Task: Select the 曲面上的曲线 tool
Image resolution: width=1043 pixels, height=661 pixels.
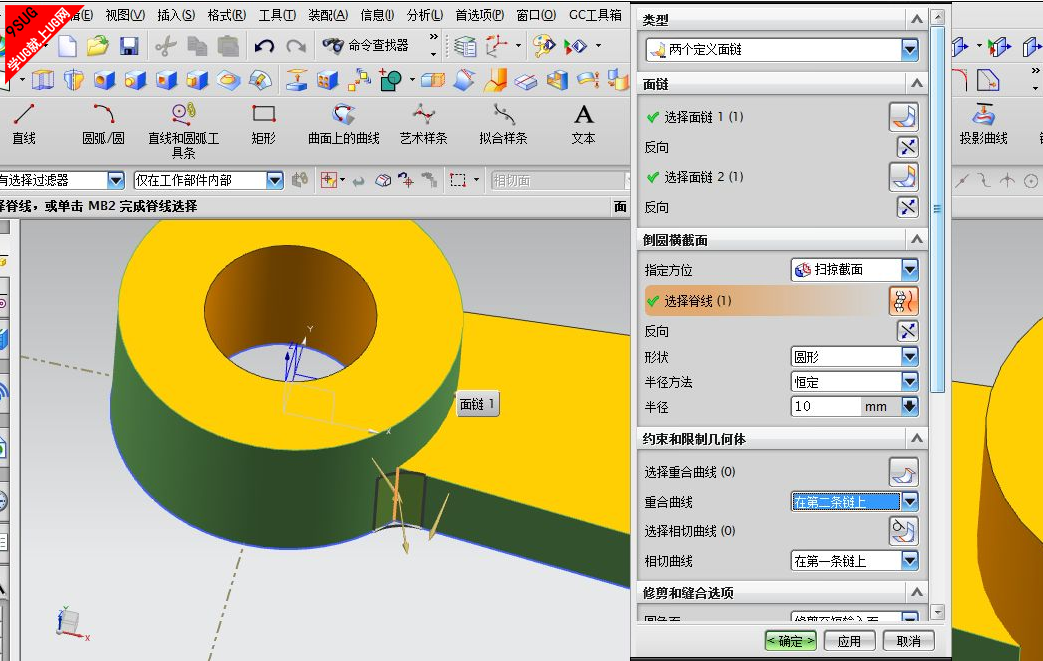Action: pyautogui.click(x=343, y=124)
